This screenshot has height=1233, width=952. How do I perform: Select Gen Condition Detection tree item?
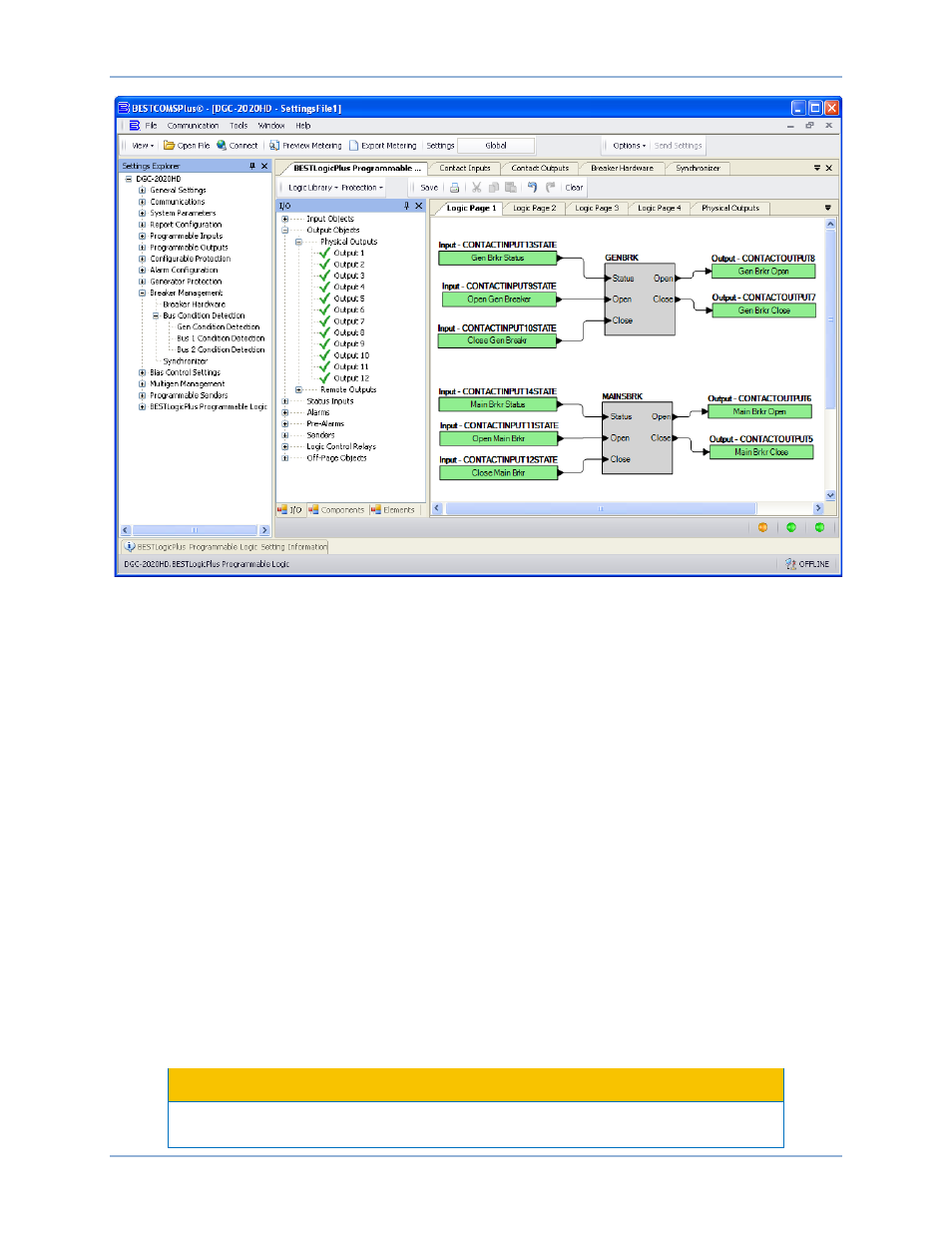click(219, 326)
